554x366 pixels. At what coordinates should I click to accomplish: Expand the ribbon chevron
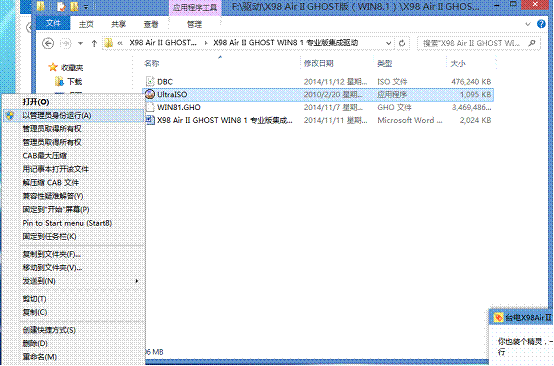[528, 24]
